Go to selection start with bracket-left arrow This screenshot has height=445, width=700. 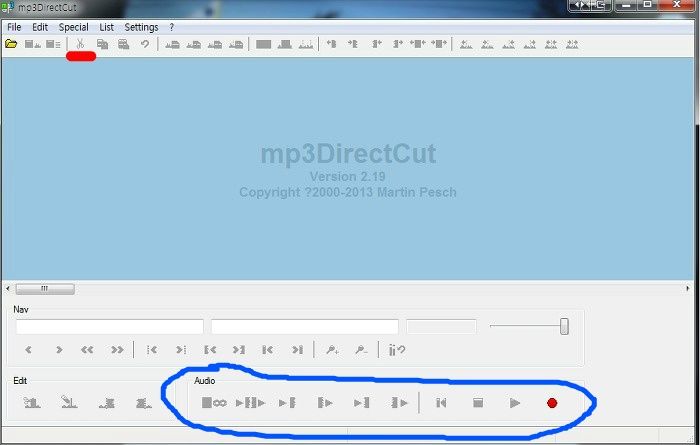click(210, 350)
